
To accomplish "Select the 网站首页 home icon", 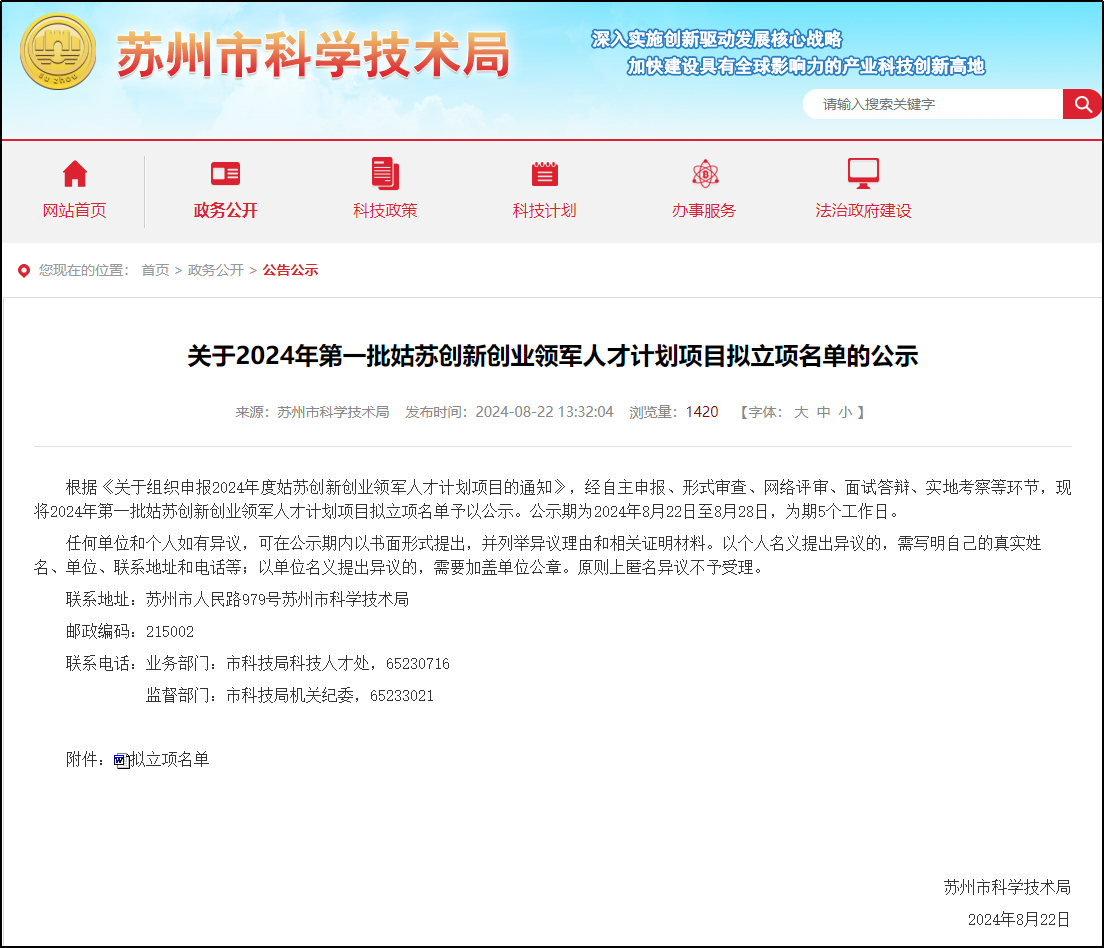I will [75, 174].
